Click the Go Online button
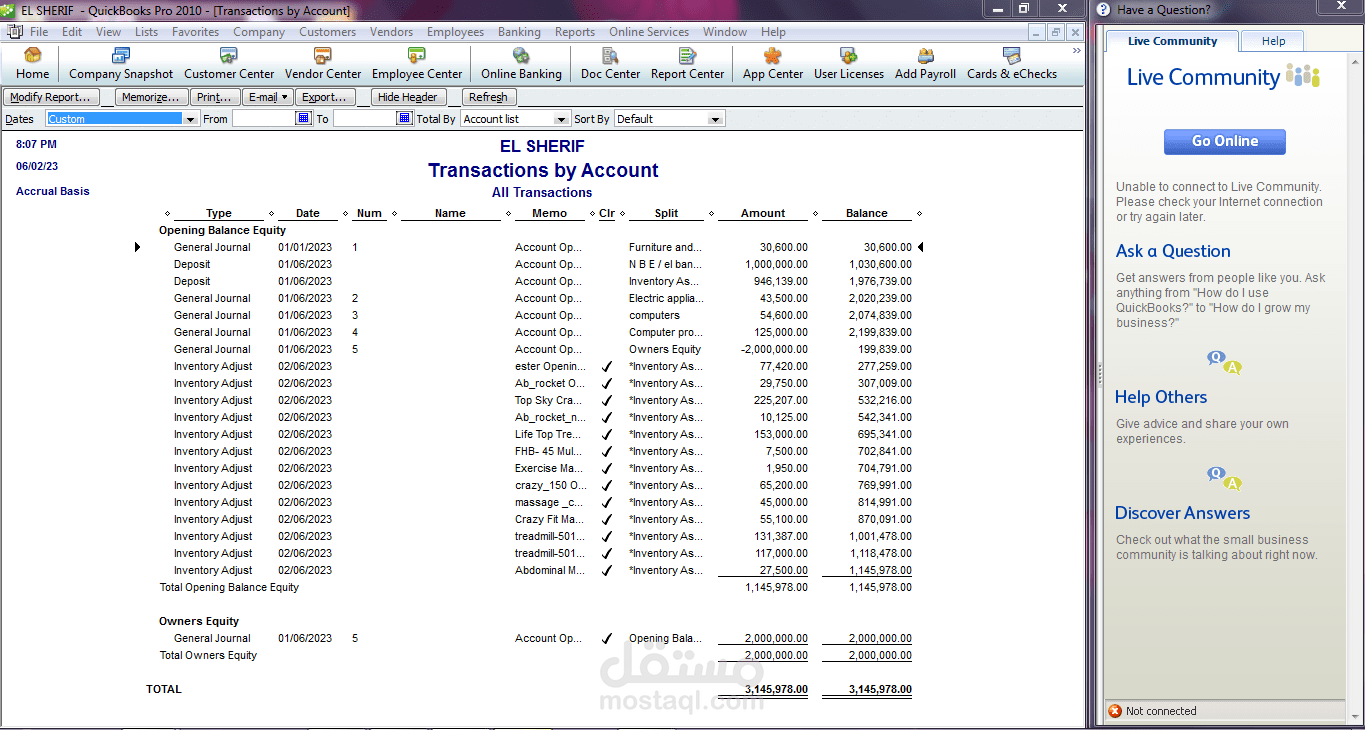 coord(1224,141)
